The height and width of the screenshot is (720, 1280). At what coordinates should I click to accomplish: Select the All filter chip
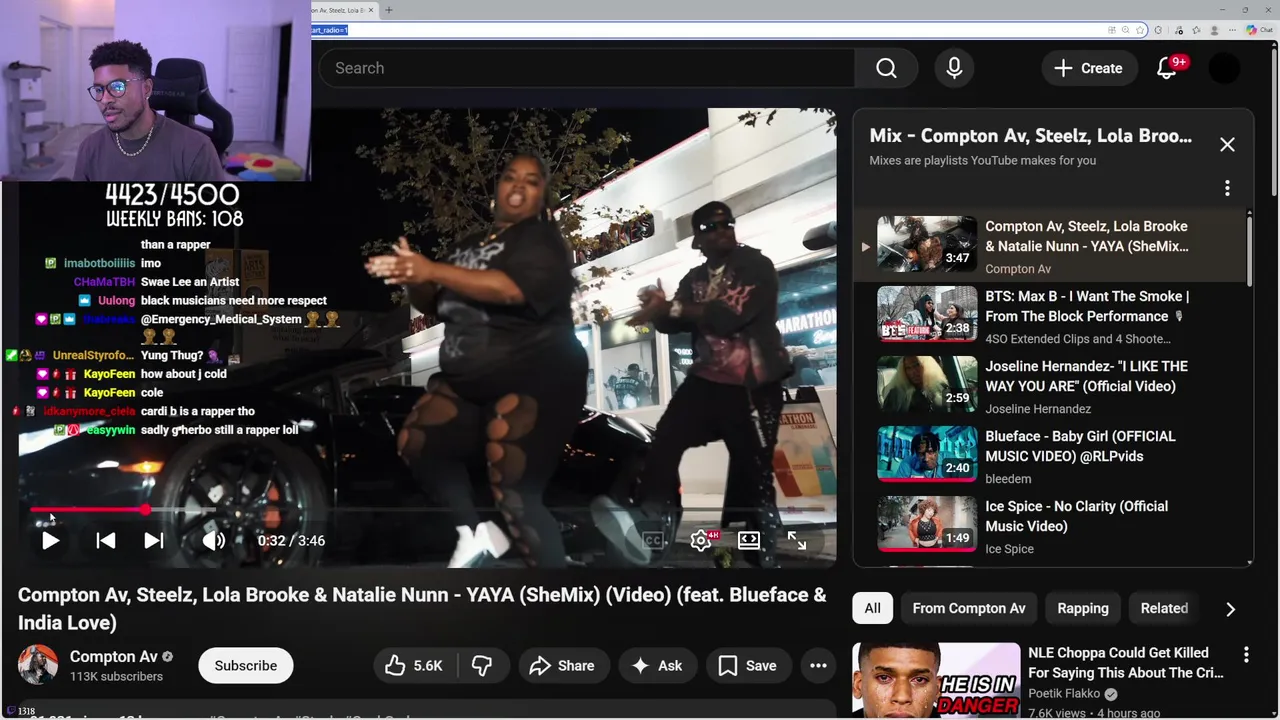coord(872,608)
